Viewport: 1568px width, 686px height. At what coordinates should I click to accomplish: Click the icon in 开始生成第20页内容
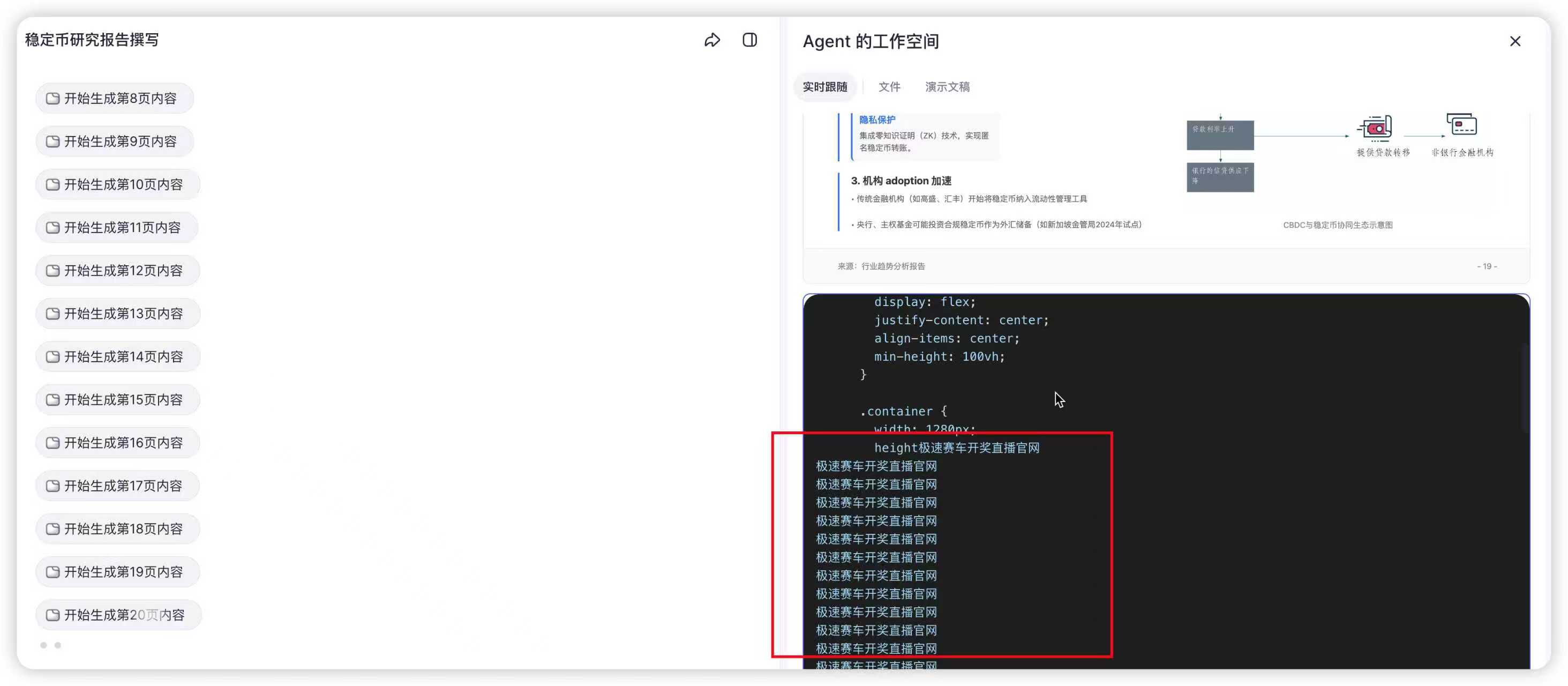pos(53,615)
